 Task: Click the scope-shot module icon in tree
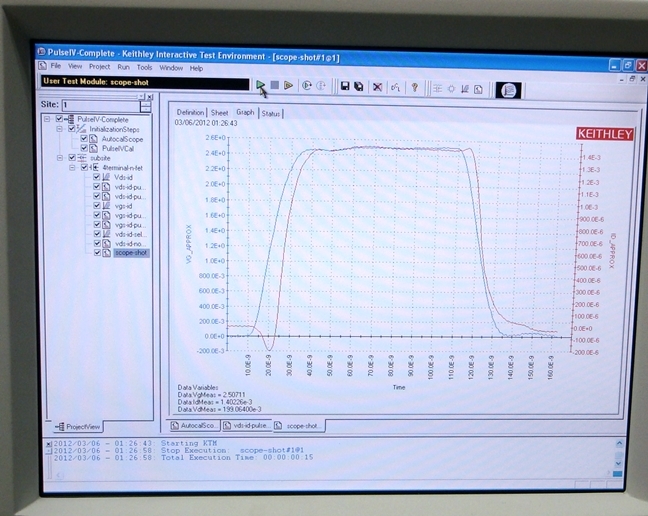[x=107, y=253]
